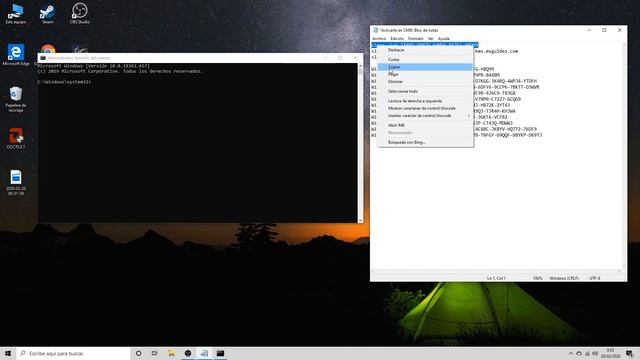Screen dimensions: 640x360
Task: Choose Abrir IME in context menu
Action: click(425, 125)
